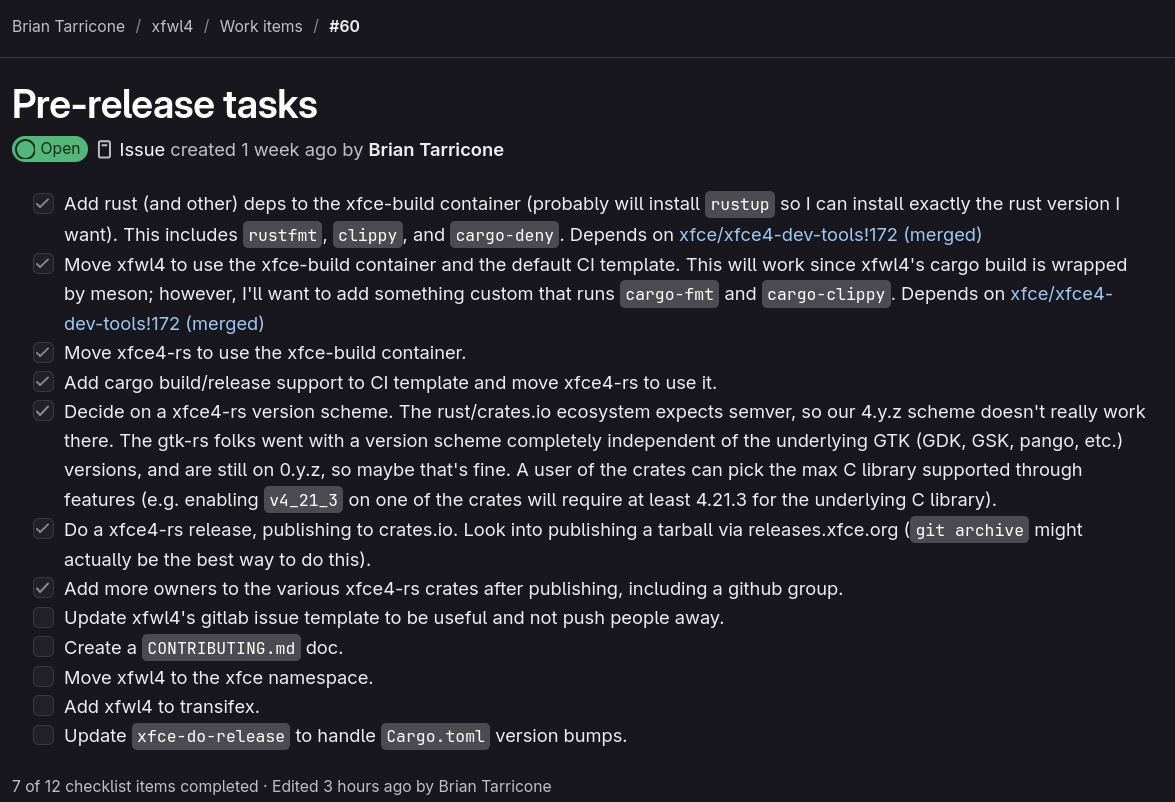
Task: Uncheck Add cargo build/release support checkbox
Action: 43,382
